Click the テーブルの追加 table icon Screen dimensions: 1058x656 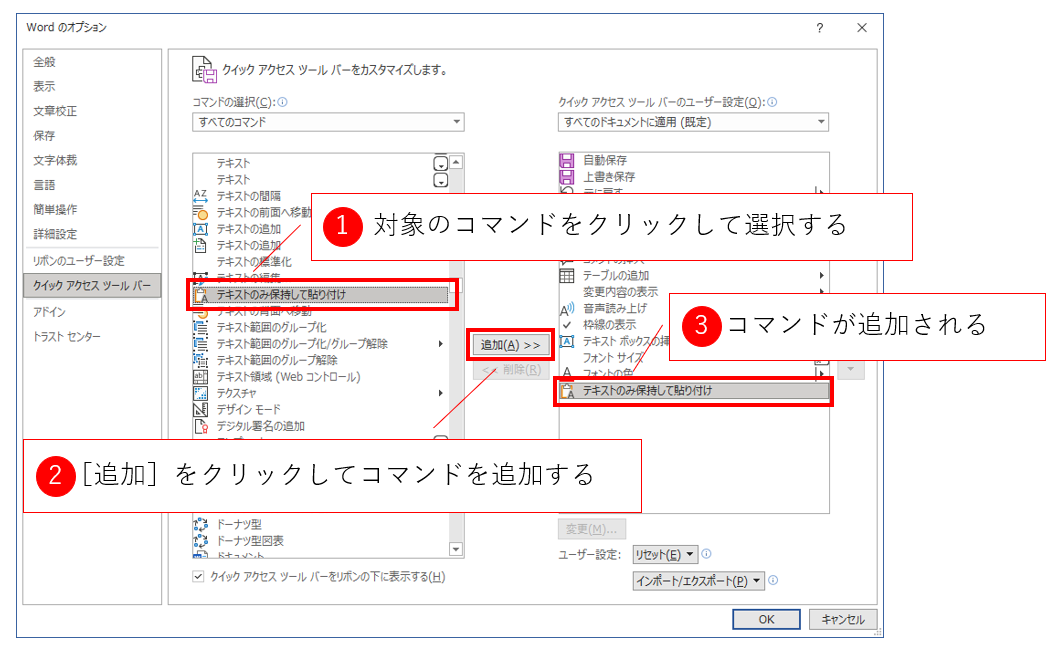(567, 276)
